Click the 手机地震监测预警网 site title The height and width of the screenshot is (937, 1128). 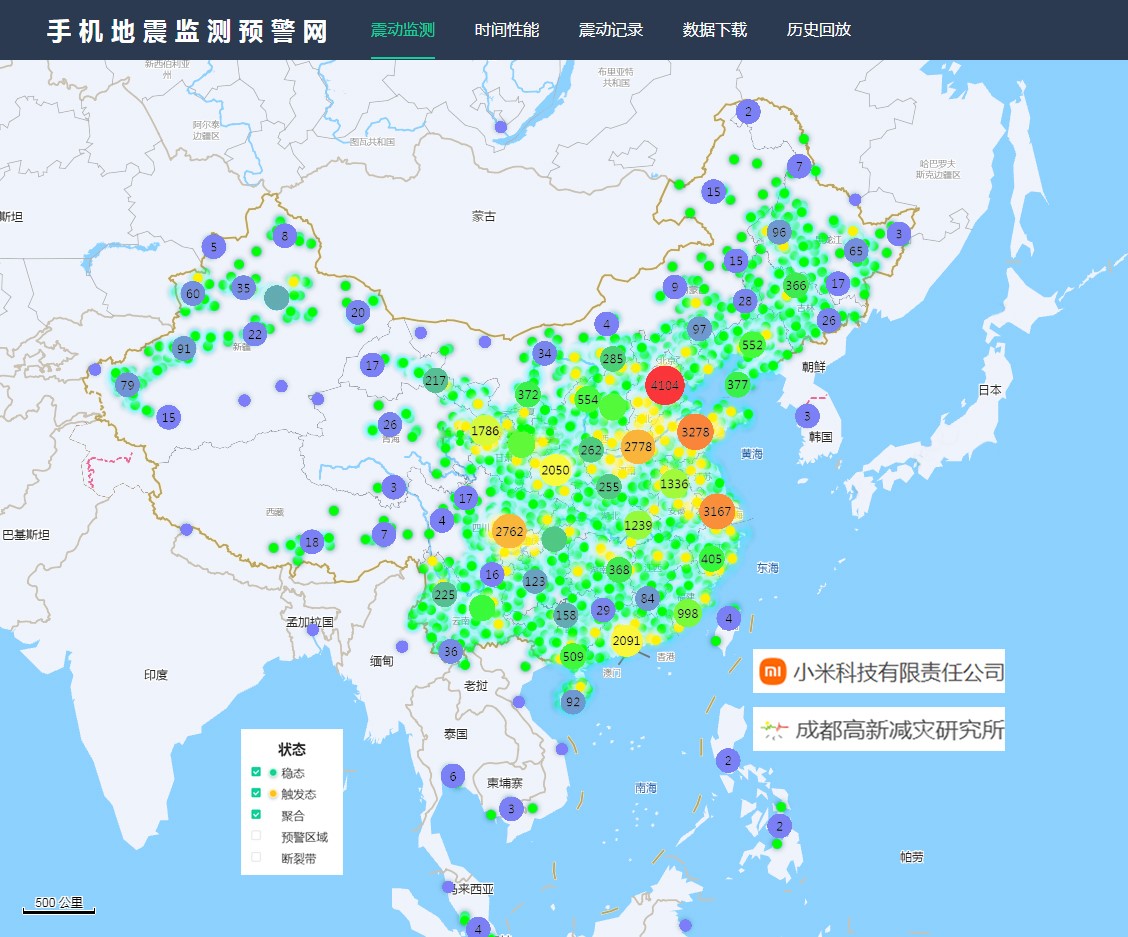[188, 31]
